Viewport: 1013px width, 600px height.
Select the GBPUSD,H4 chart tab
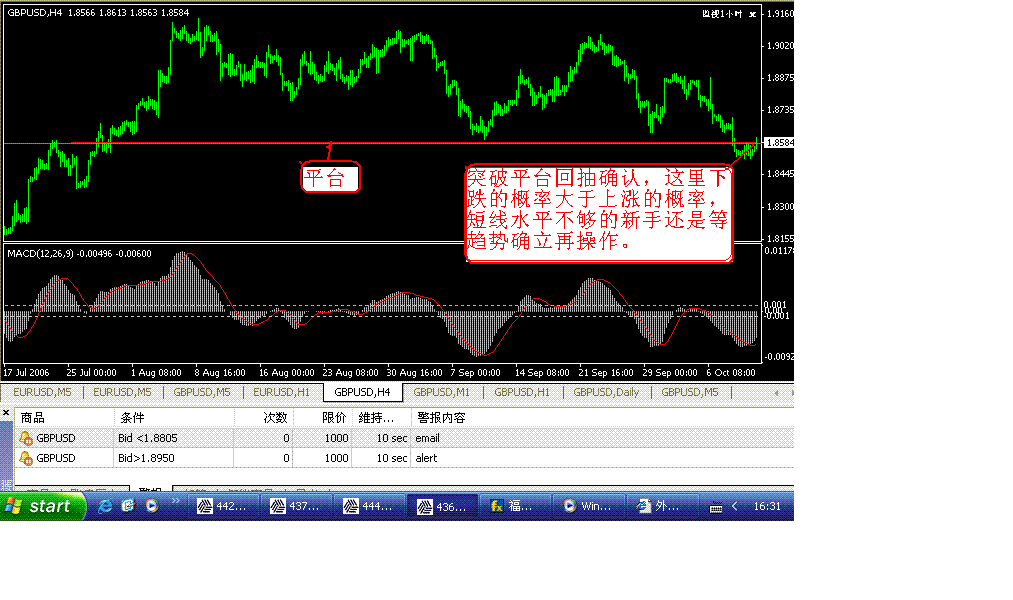pyautogui.click(x=362, y=392)
